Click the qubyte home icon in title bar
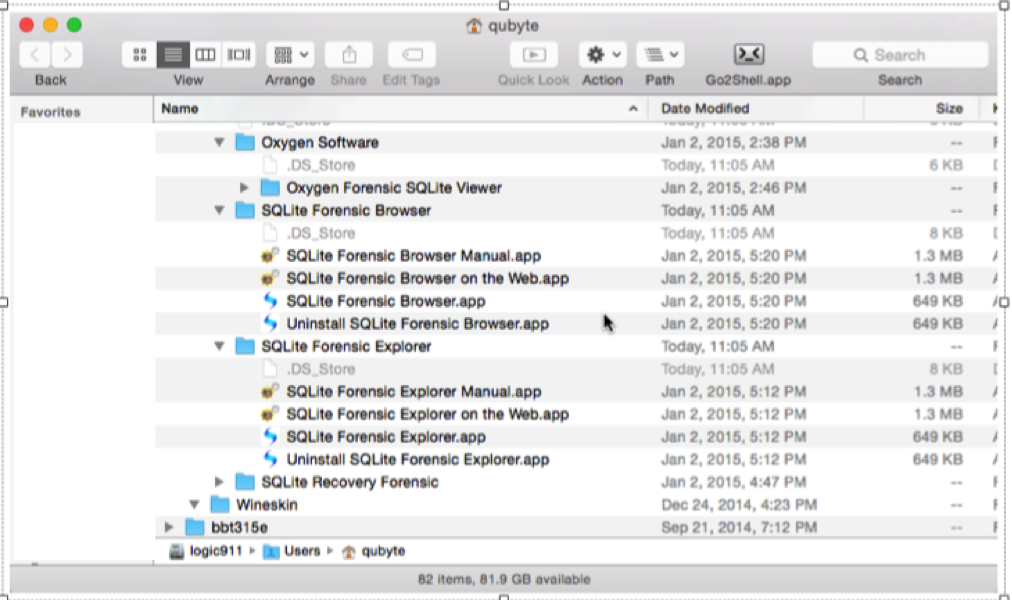 point(474,26)
